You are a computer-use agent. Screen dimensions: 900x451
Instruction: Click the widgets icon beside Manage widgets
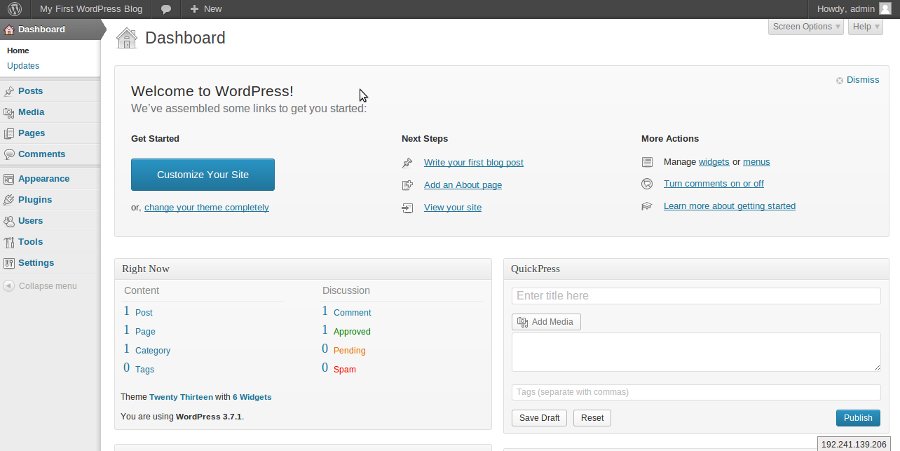coord(647,162)
